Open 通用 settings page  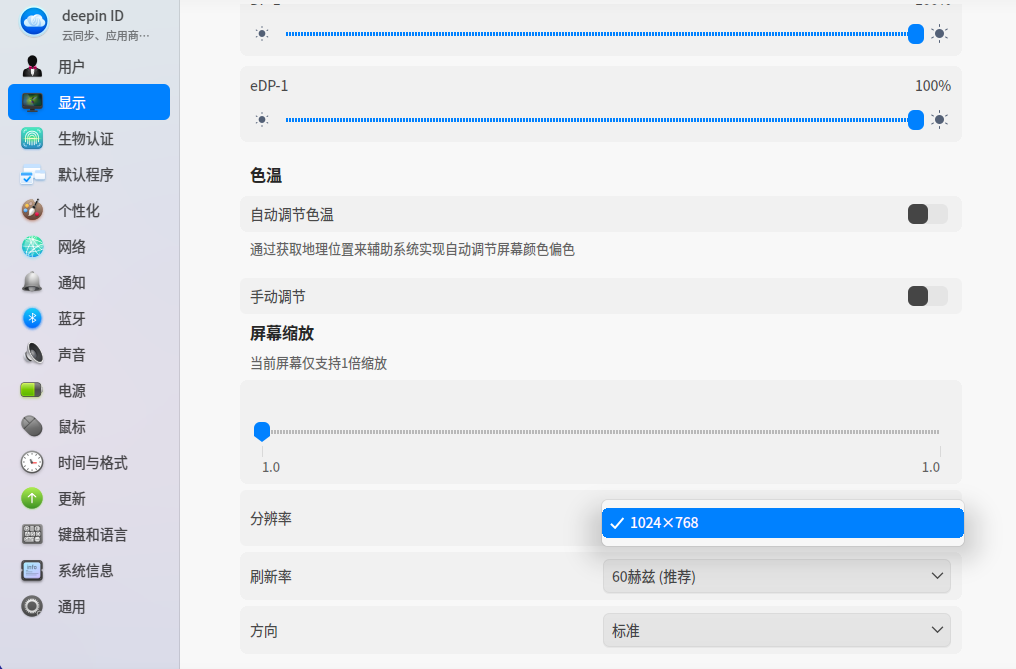click(89, 606)
